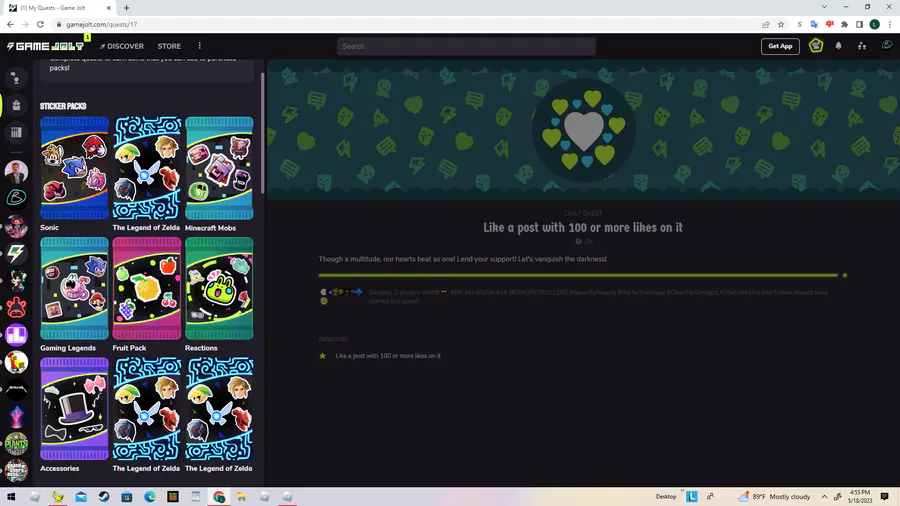Open the Grand Theft Auto community icon
The image size is (900, 506).
tap(16, 471)
